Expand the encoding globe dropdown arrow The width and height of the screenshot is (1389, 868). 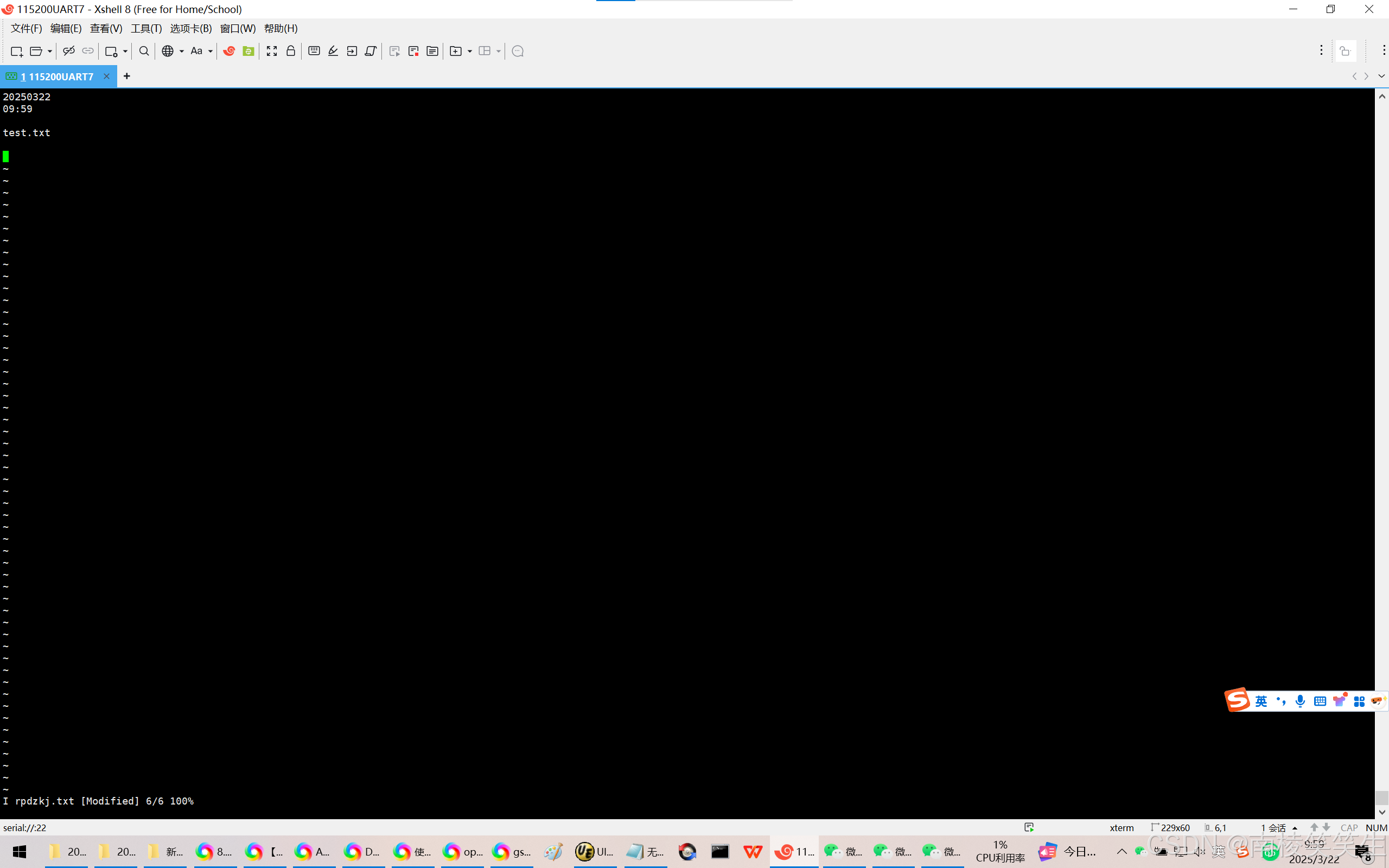(x=181, y=51)
